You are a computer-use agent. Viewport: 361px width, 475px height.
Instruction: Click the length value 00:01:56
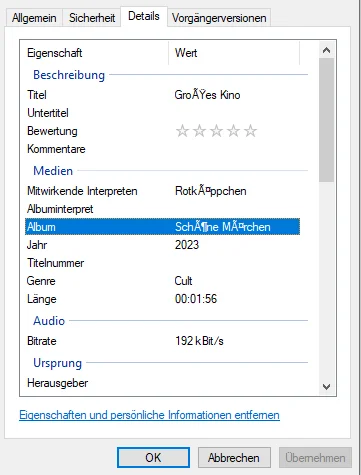point(196,299)
